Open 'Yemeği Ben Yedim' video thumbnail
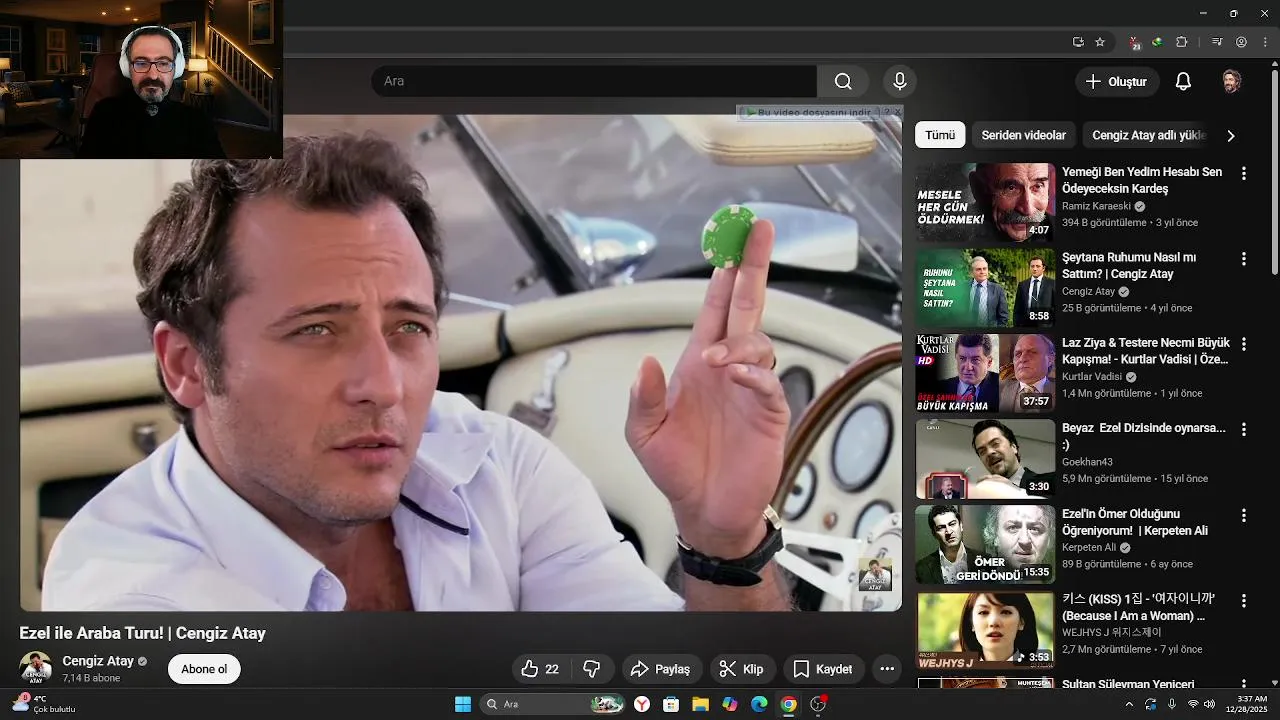 coord(985,202)
